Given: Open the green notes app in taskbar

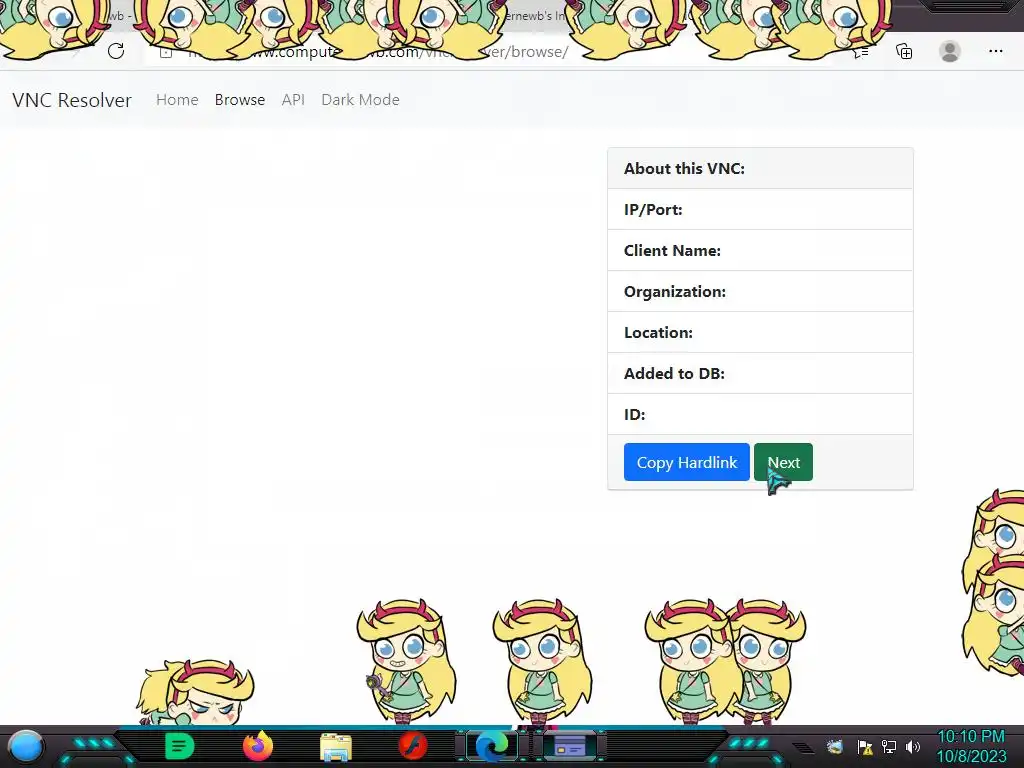Looking at the screenshot, I should point(180,746).
